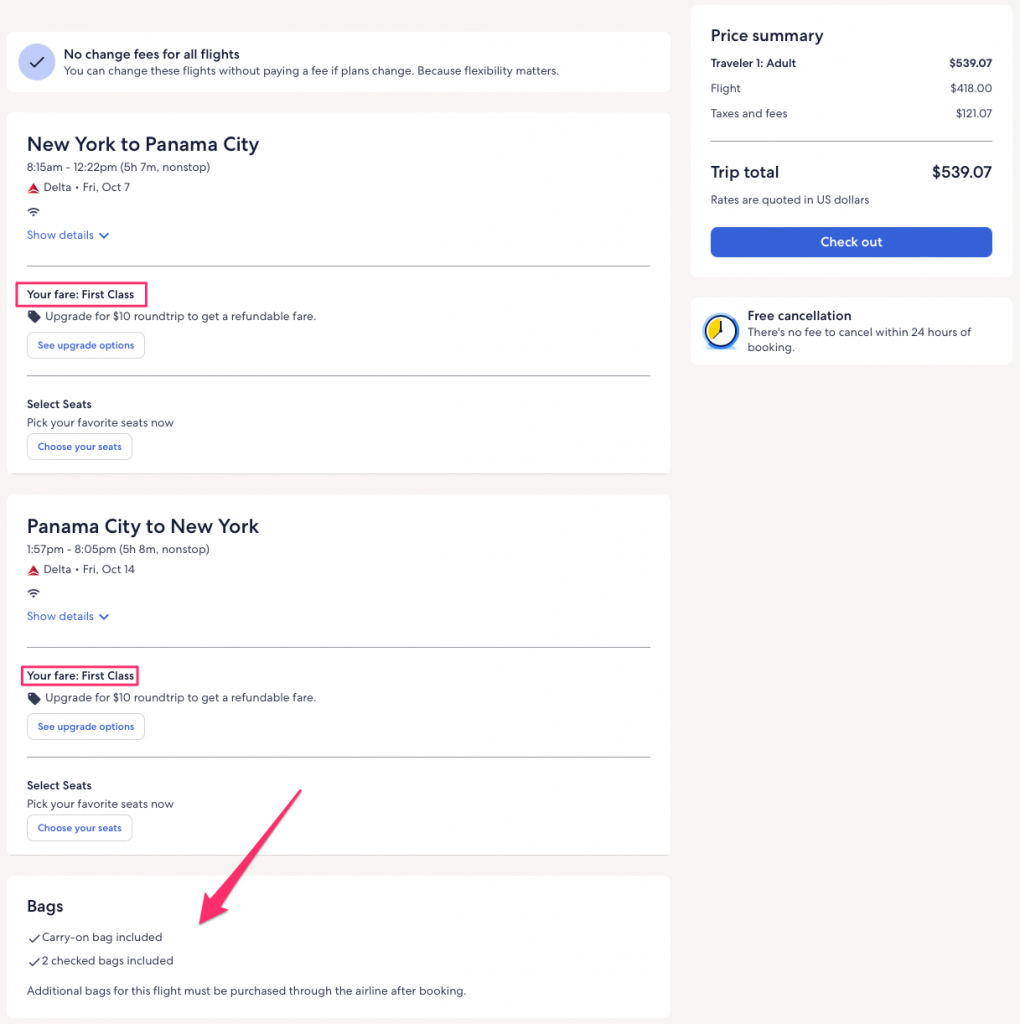Choose your seats for New York to Panama City

point(80,447)
